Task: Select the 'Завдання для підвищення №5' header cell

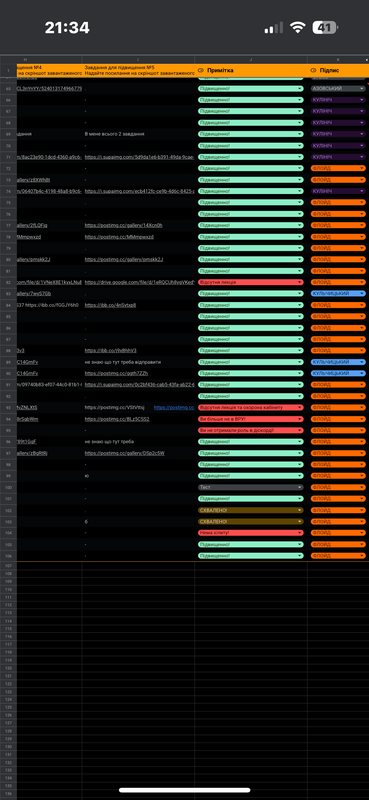Action: pyautogui.click(x=138, y=70)
